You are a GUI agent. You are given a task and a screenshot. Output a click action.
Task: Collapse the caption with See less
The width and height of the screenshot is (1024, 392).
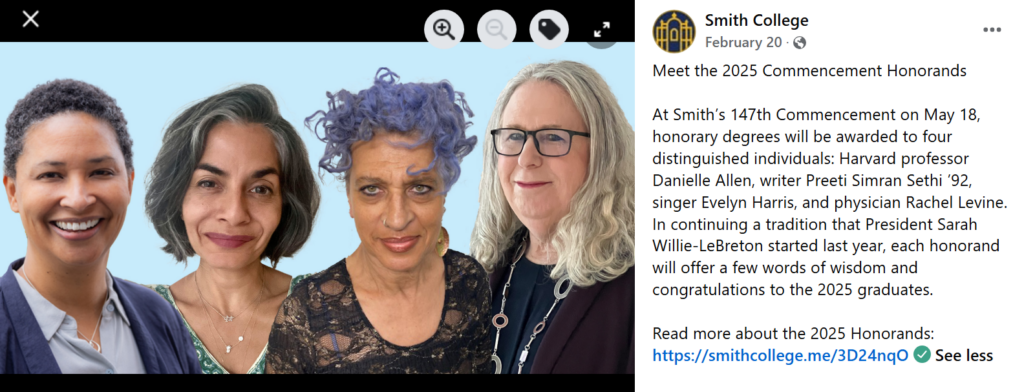pyautogui.click(x=964, y=355)
